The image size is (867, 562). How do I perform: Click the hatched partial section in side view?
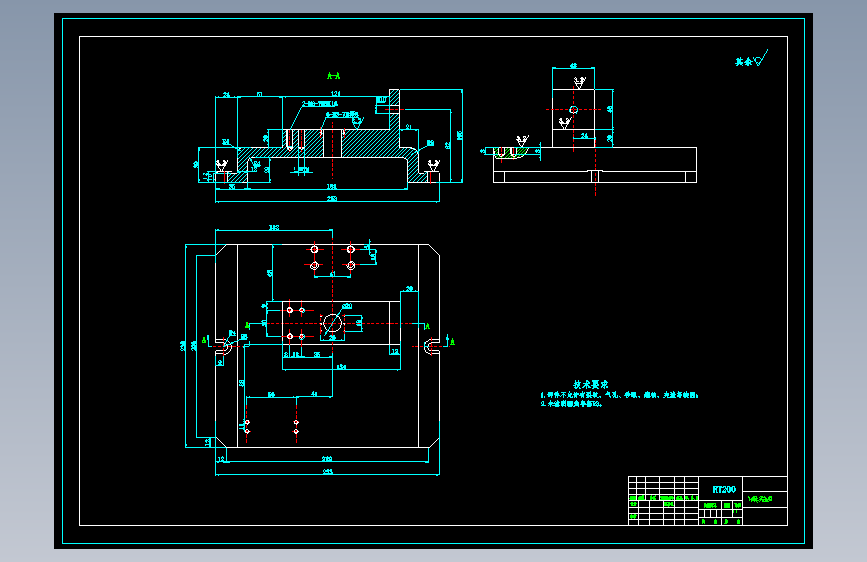click(x=511, y=153)
